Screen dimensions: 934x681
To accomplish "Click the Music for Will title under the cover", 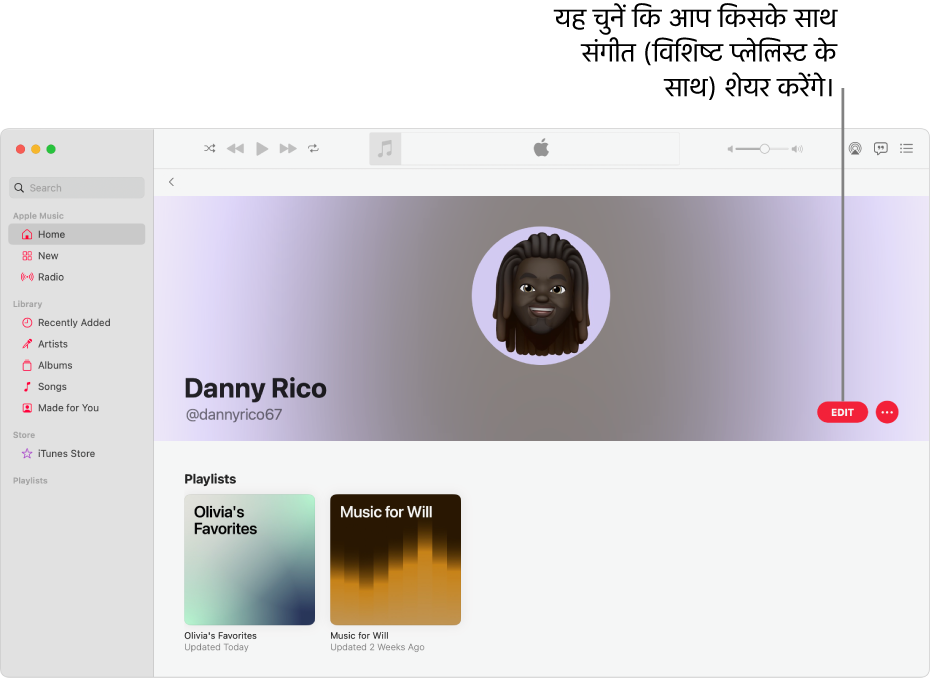I will pyautogui.click(x=359, y=636).
